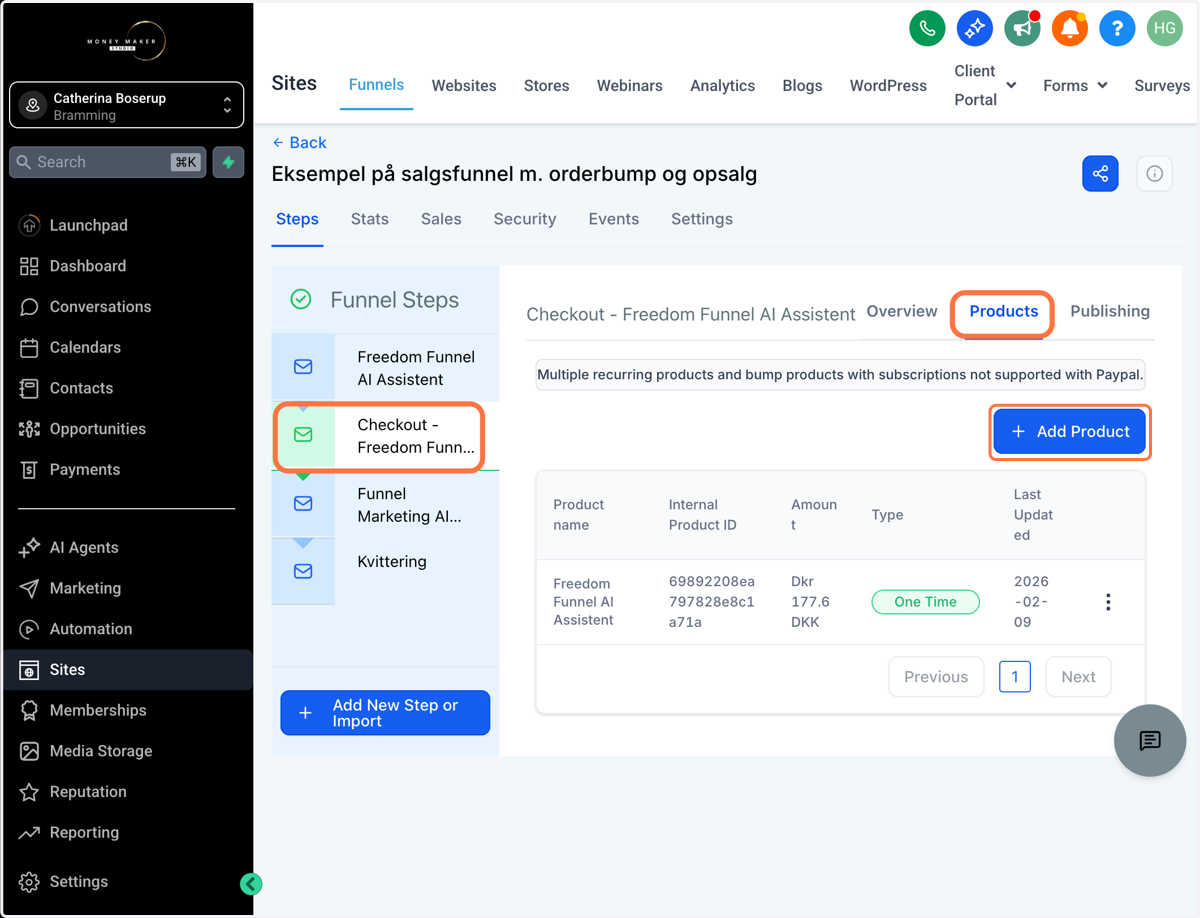This screenshot has width=1200, height=918.
Task: Click the sidebar Search field
Action: point(108,162)
